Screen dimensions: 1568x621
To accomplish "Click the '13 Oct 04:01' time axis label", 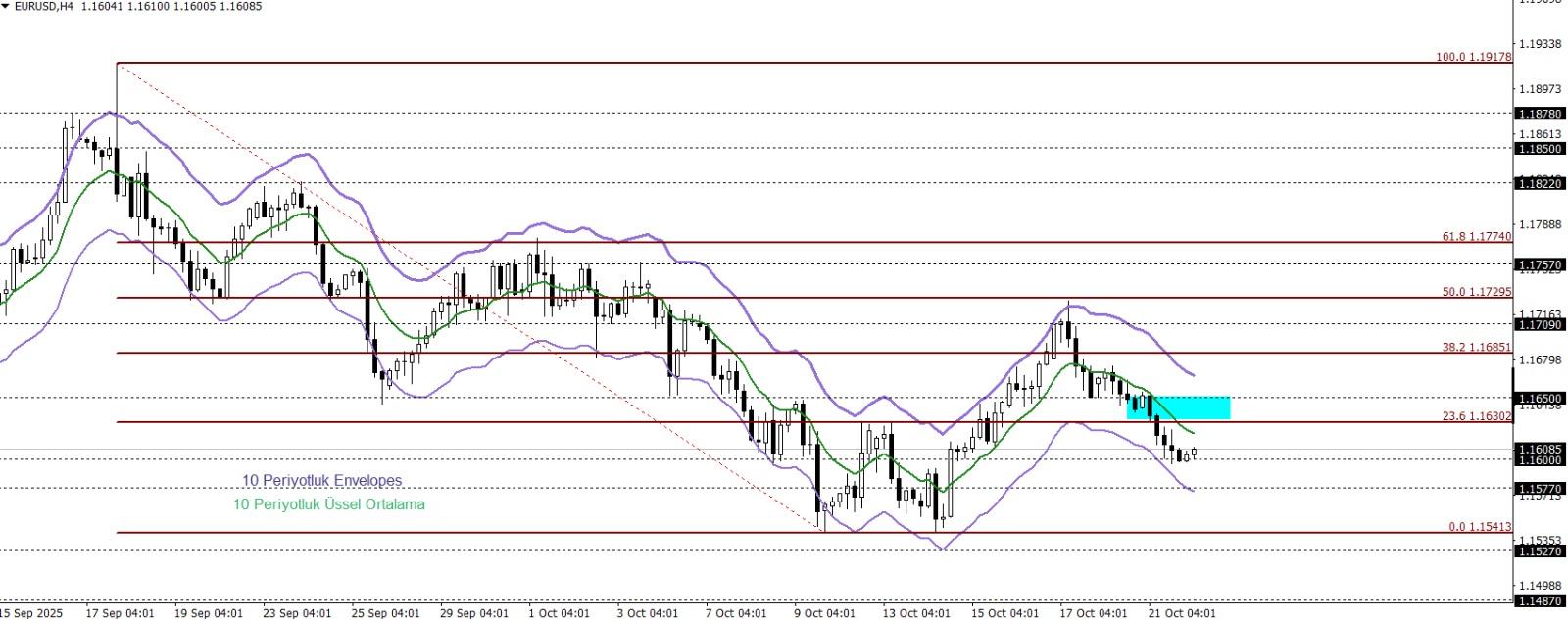I will coord(915,613).
